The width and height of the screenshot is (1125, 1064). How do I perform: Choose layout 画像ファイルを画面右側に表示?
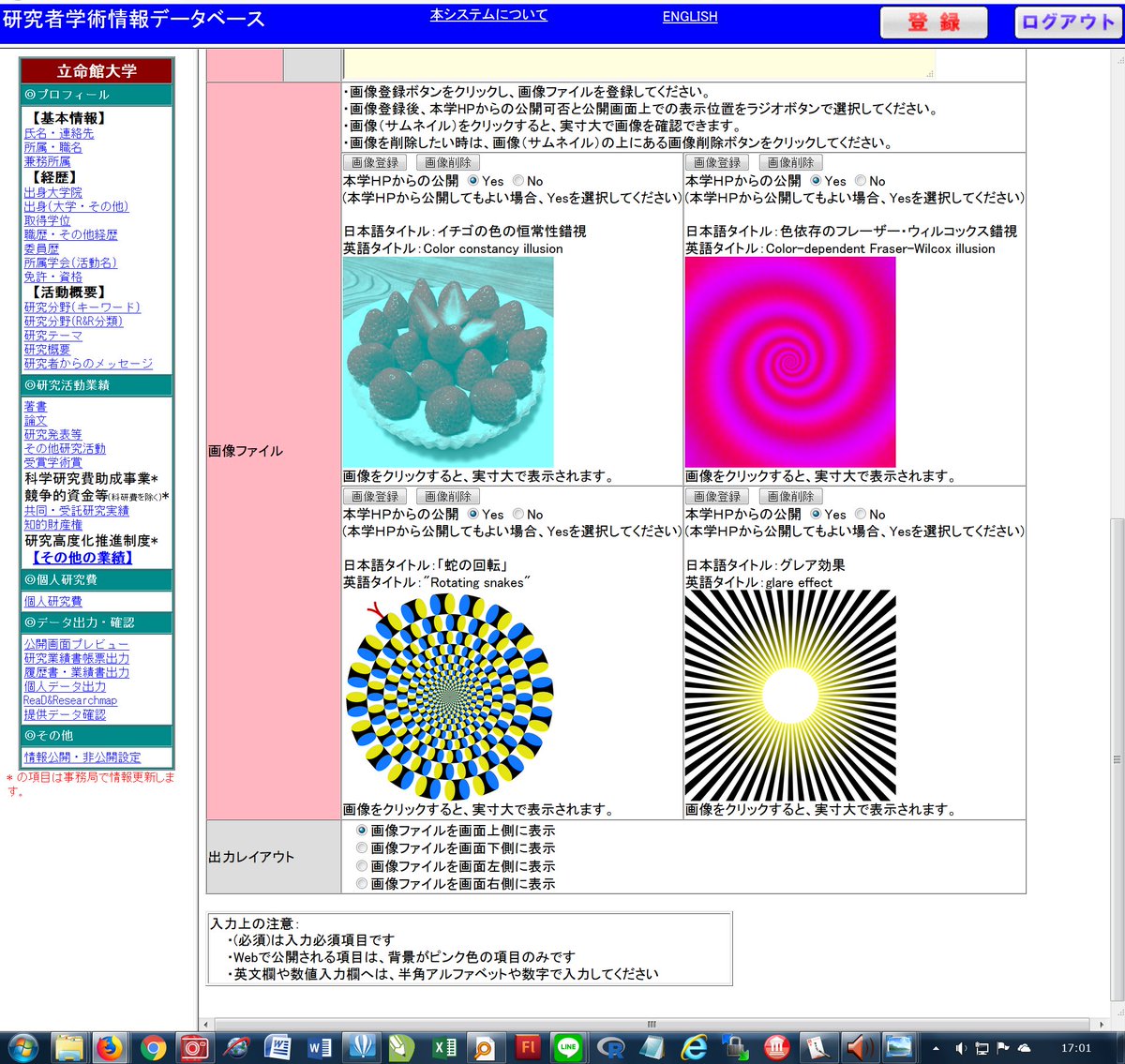tap(362, 883)
